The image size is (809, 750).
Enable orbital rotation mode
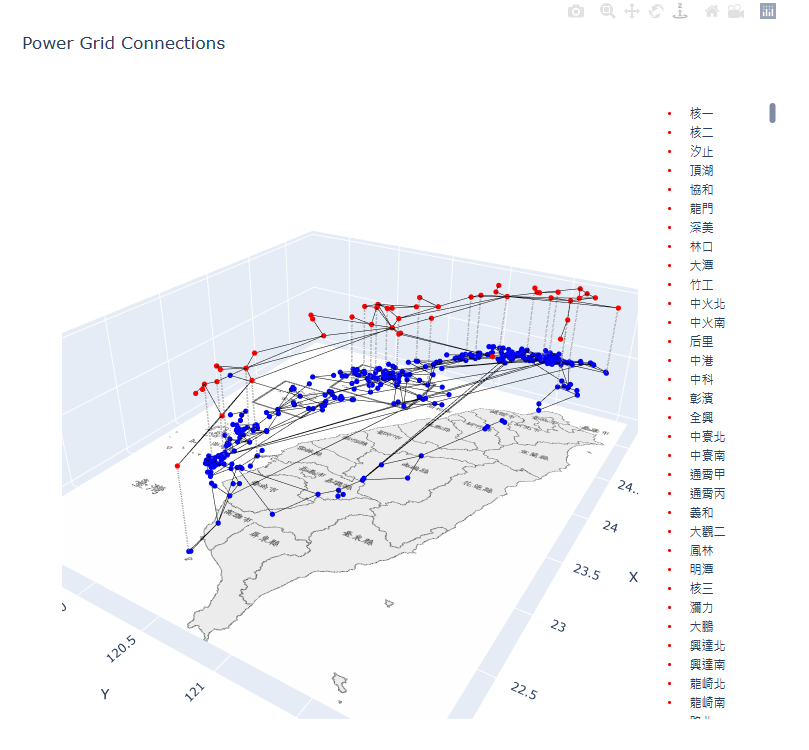(x=656, y=12)
